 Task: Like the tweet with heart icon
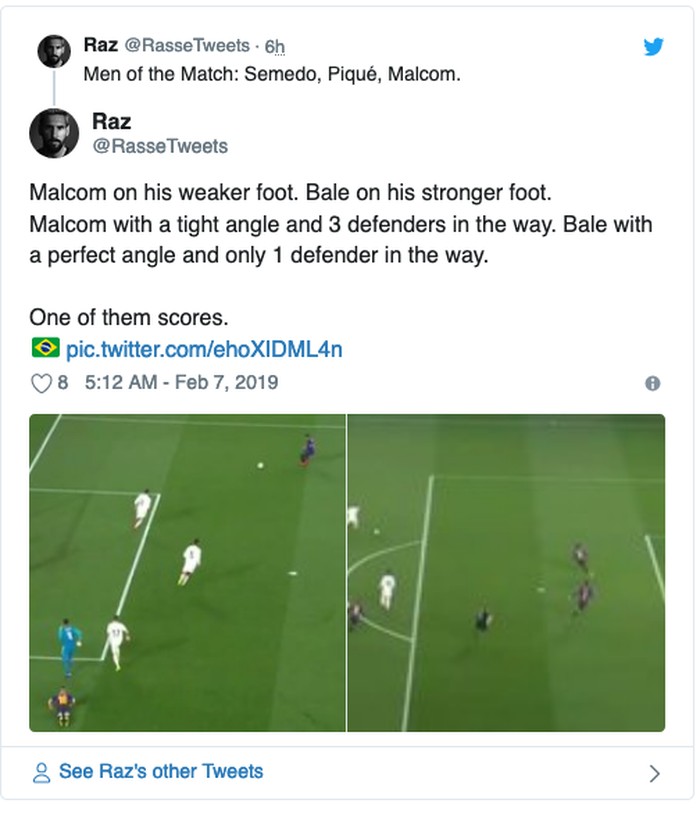coord(41,382)
